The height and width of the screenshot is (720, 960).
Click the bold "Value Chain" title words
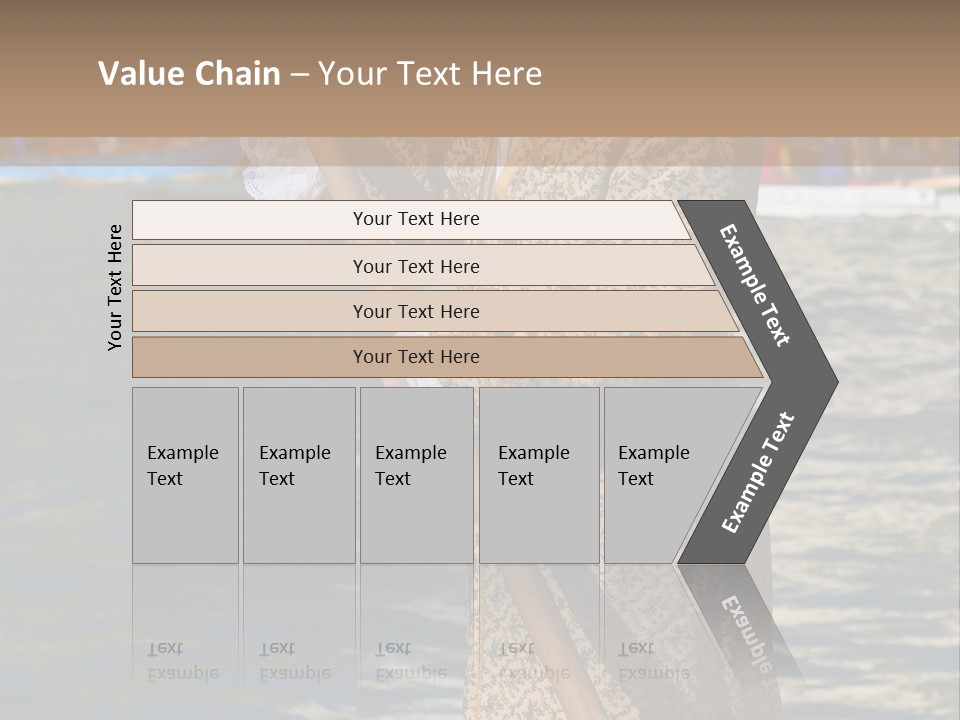189,74
